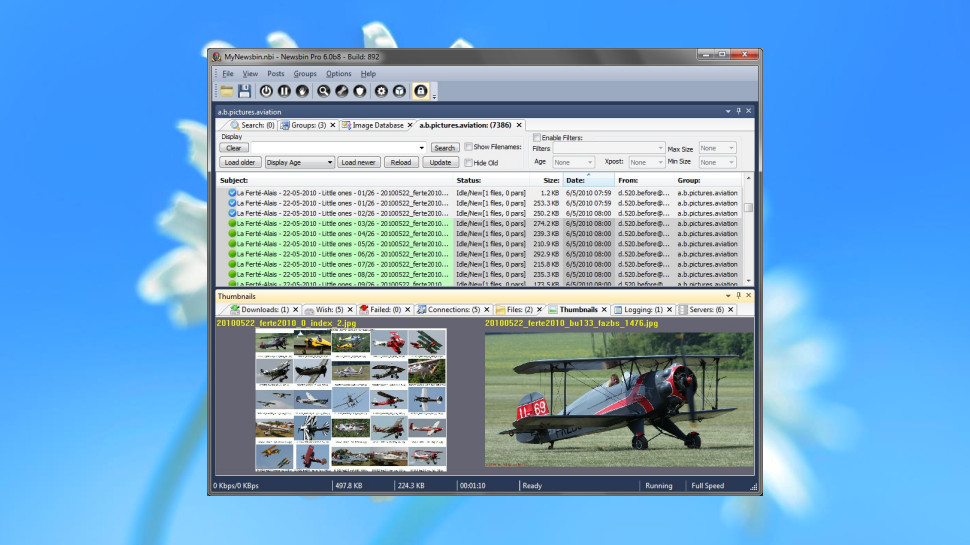Click the highlighted padlock toolbar icon

coord(421,91)
